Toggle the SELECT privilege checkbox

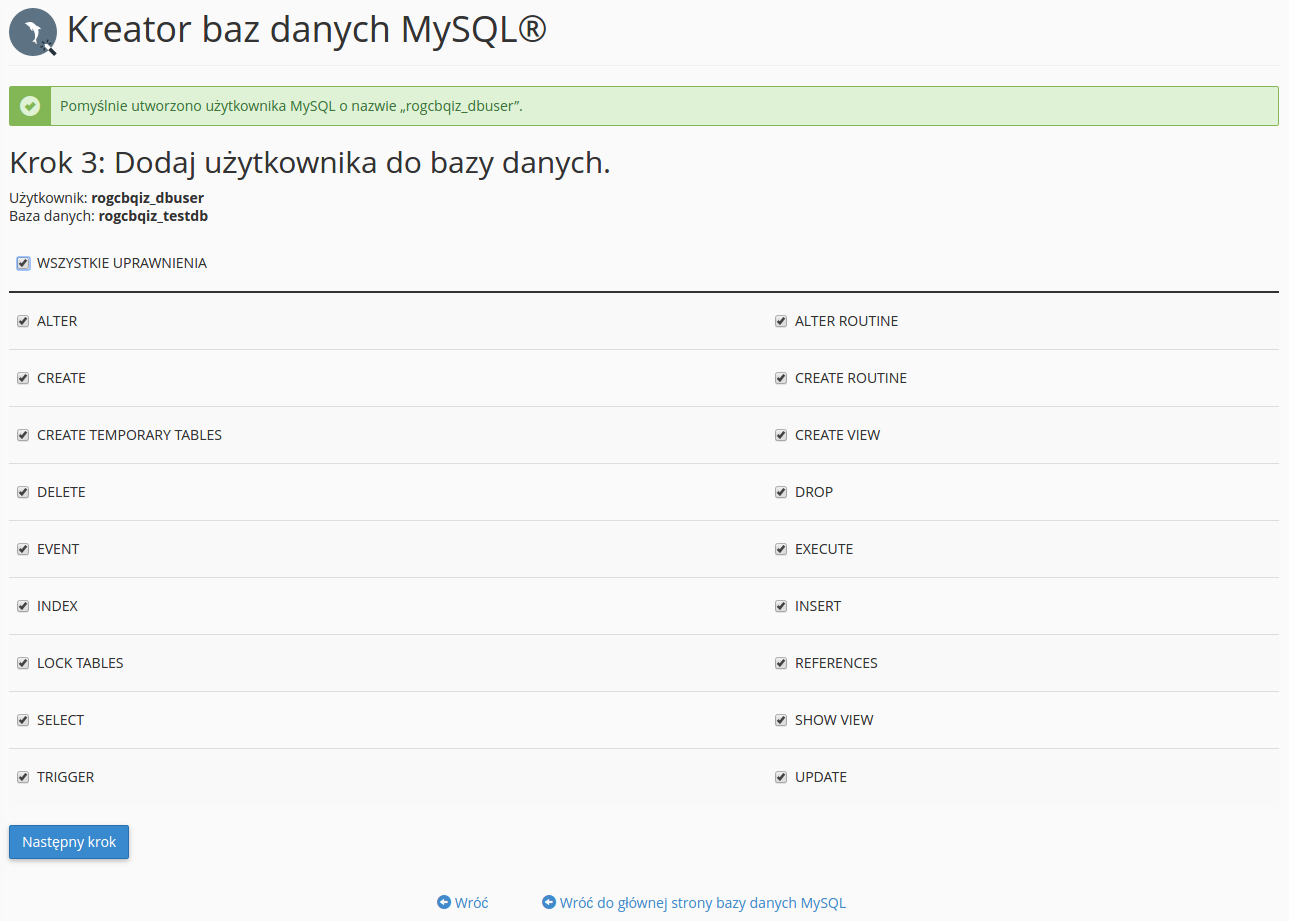(x=23, y=720)
